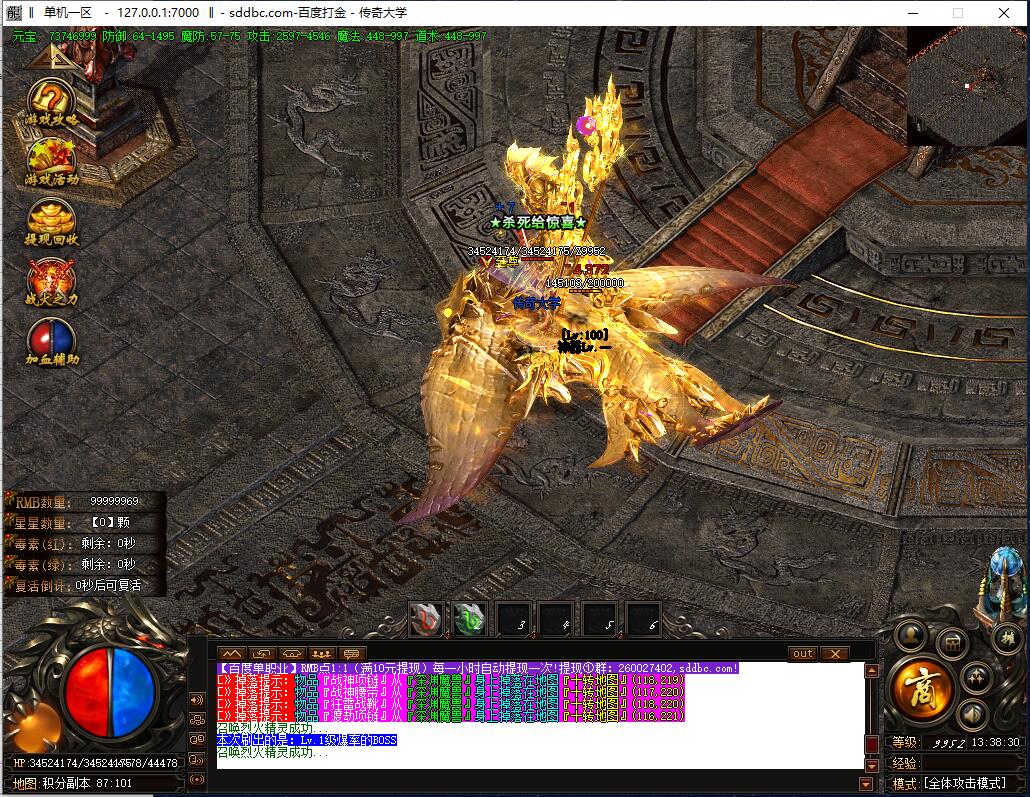This screenshot has height=797, width=1030.
Task: Click the 传奇大学 player character name
Action: pyautogui.click(x=537, y=304)
